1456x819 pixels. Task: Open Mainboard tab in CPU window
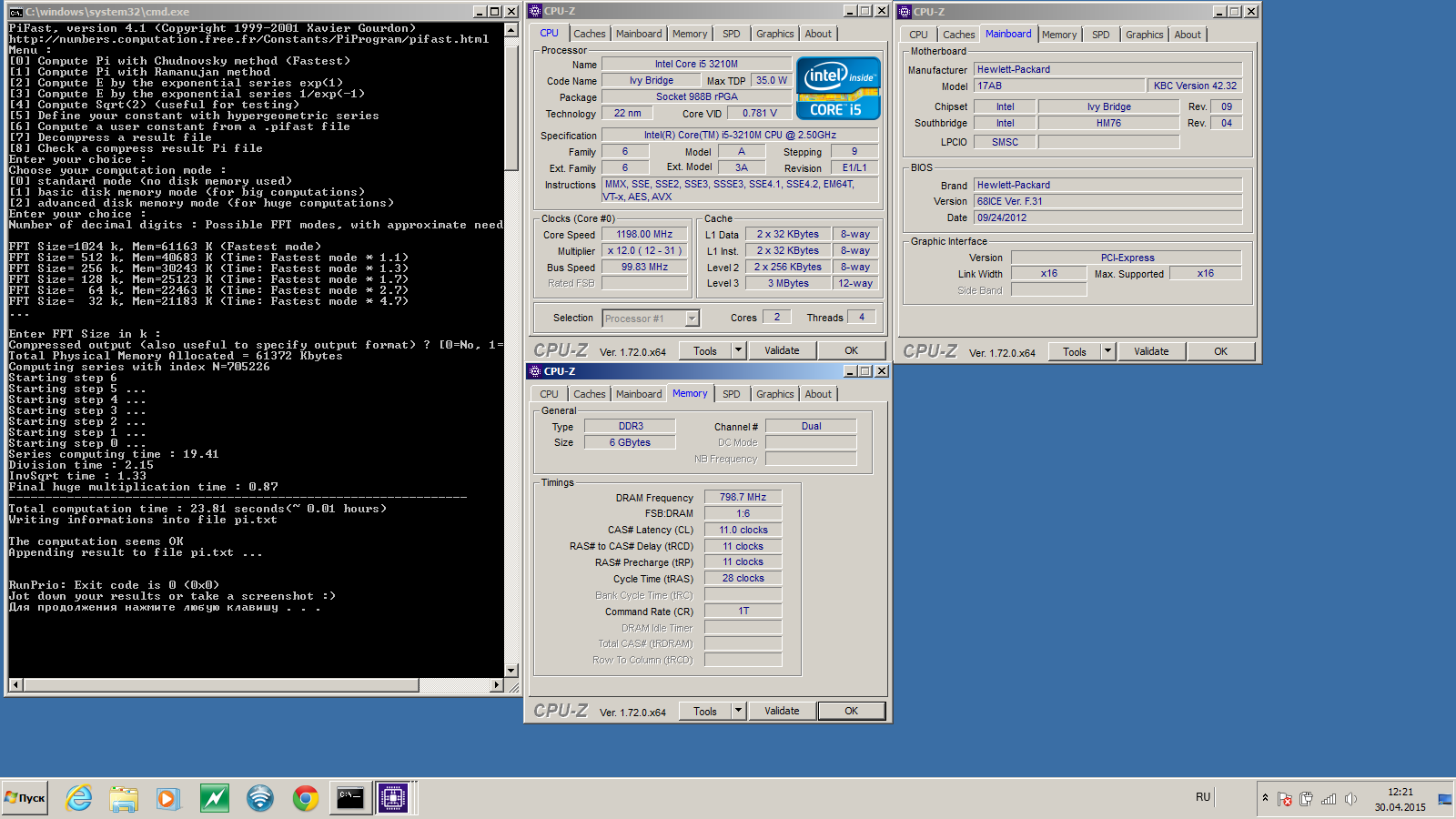pyautogui.click(x=639, y=34)
